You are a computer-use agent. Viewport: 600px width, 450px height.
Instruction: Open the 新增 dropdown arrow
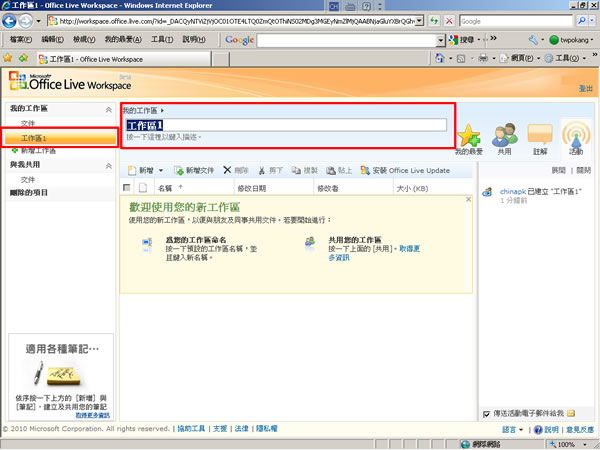[x=161, y=170]
